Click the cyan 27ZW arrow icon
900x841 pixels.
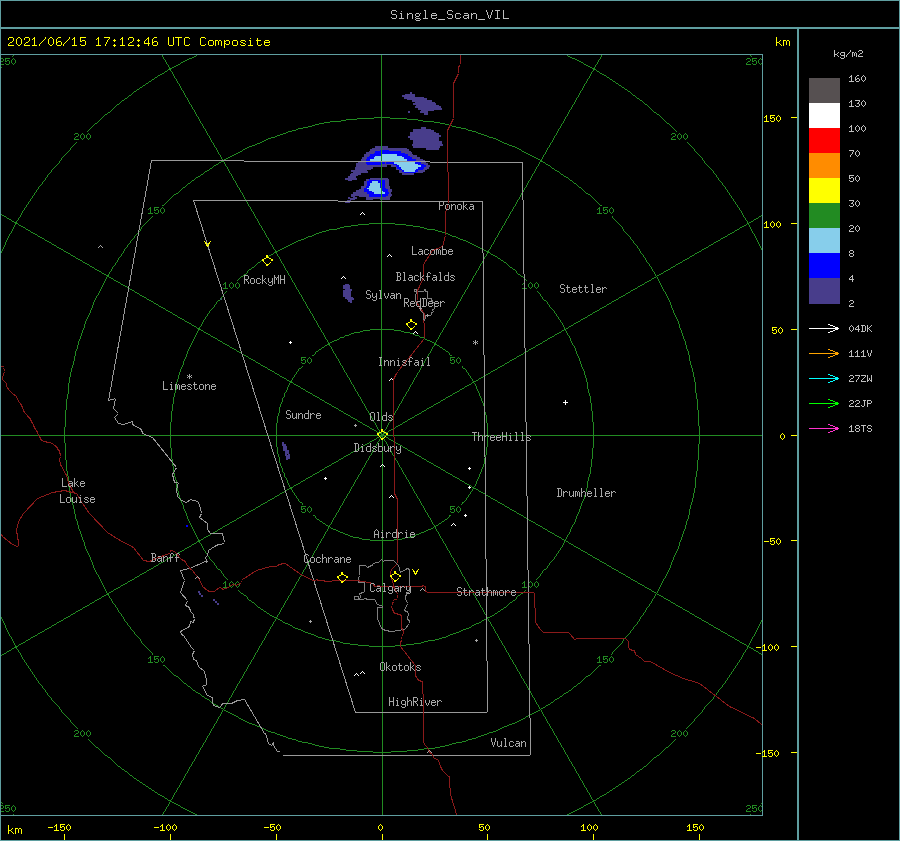[x=824, y=378]
